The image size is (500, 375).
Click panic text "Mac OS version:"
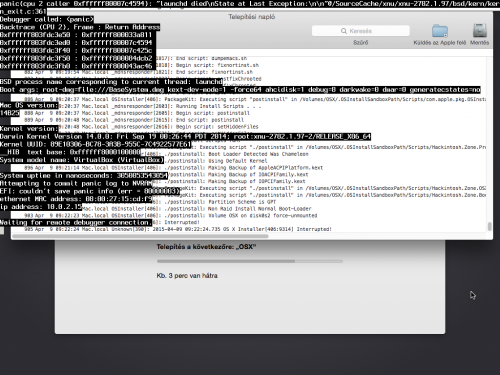point(29,105)
